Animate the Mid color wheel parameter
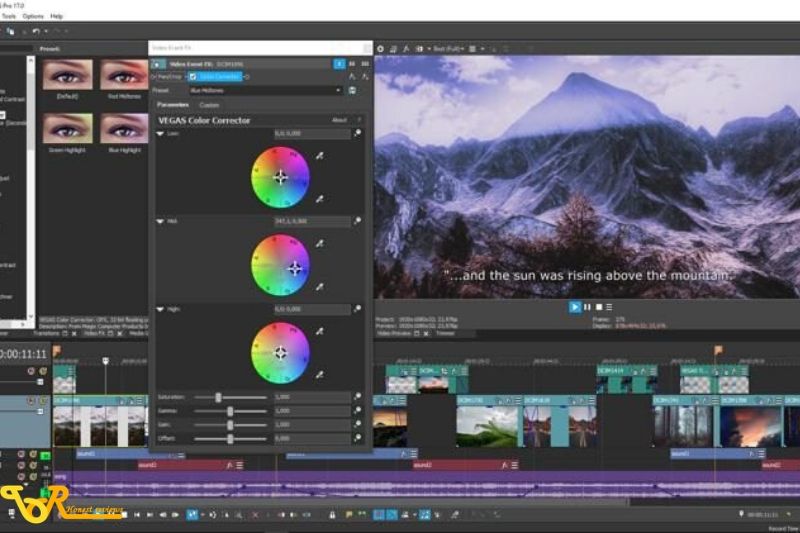800x533 pixels. [x=358, y=221]
